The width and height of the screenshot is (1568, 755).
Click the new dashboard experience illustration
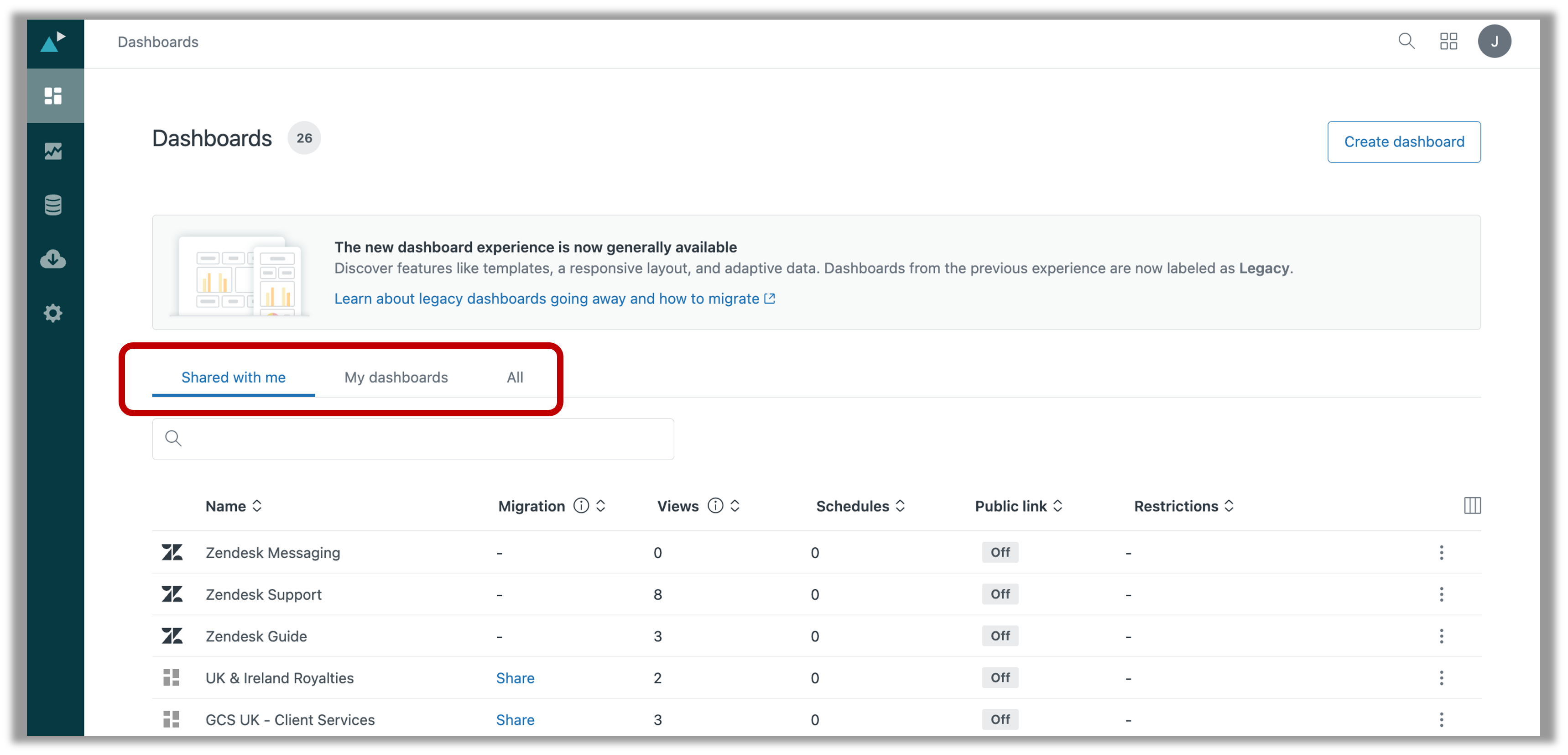[x=239, y=275]
